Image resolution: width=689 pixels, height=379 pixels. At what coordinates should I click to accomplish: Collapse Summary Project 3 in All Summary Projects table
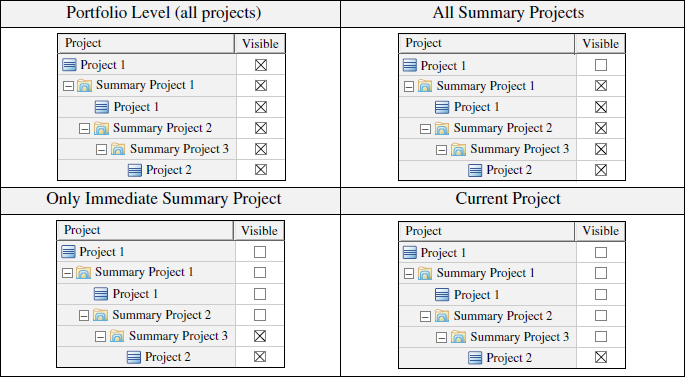tap(441, 150)
